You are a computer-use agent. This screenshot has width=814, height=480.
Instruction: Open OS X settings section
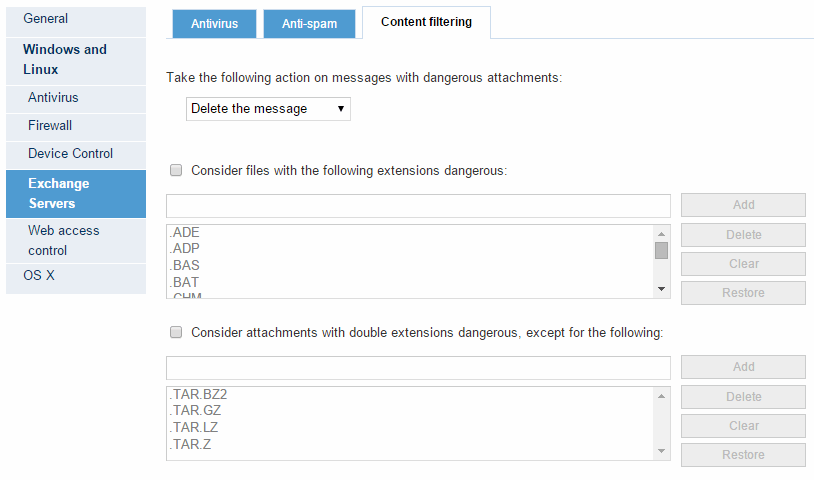[x=39, y=275]
